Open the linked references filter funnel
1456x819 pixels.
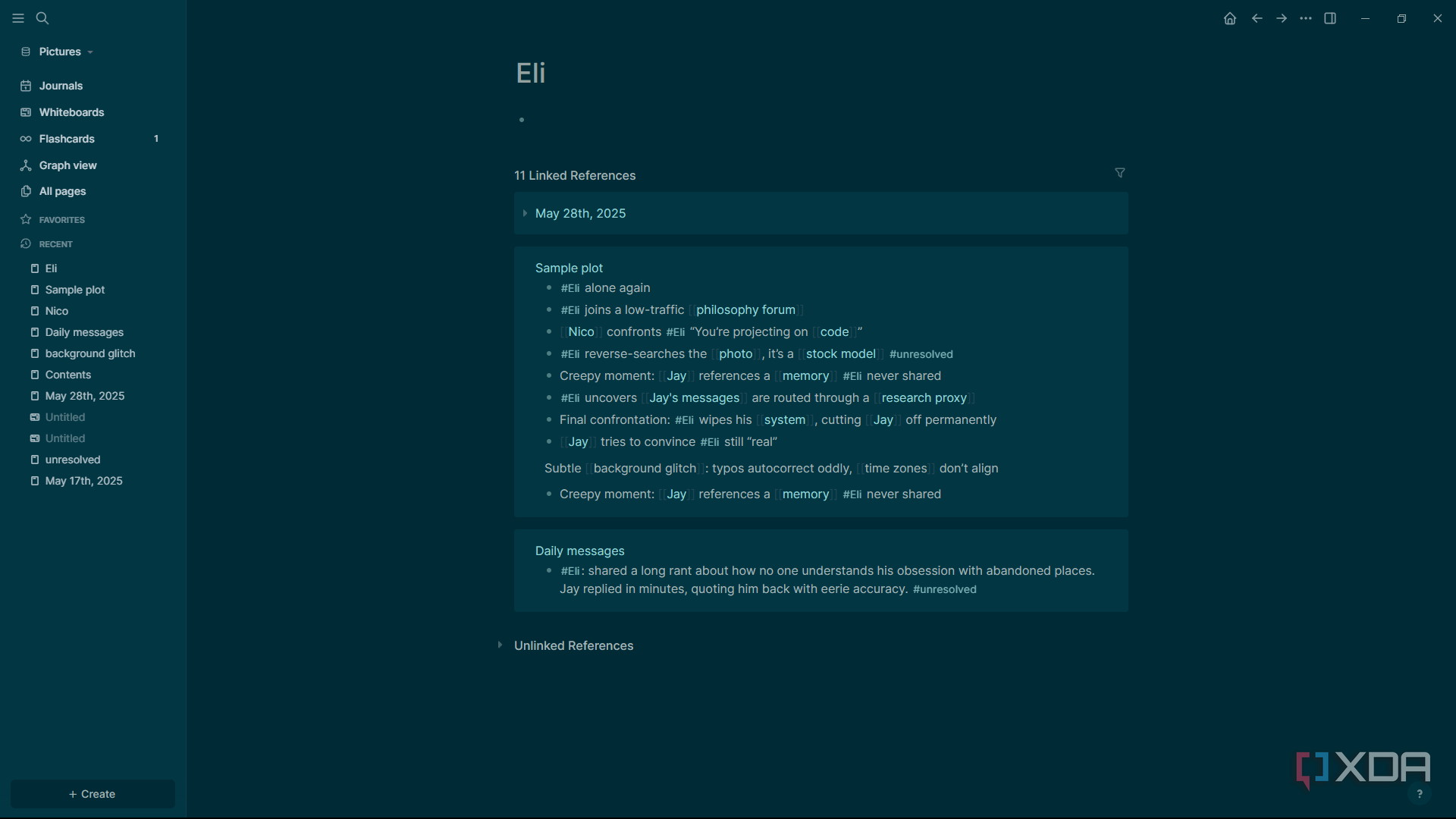[x=1120, y=174]
